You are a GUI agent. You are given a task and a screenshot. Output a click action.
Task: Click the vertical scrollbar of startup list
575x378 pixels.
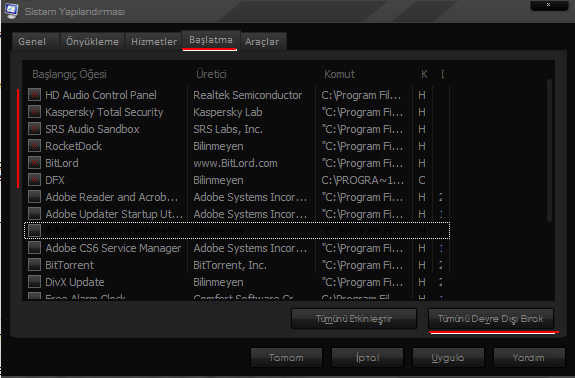549,150
